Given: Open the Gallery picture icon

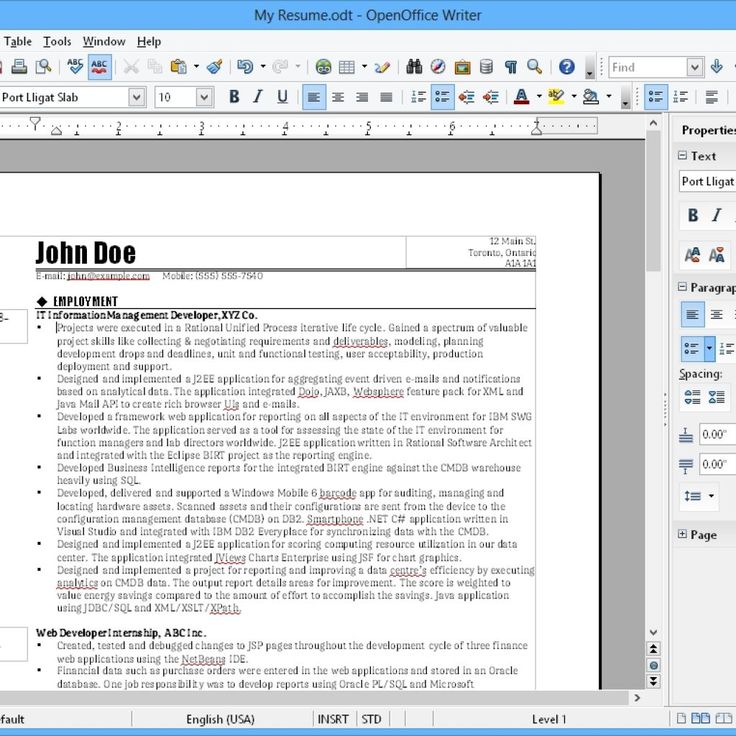Looking at the screenshot, I should 462,67.
